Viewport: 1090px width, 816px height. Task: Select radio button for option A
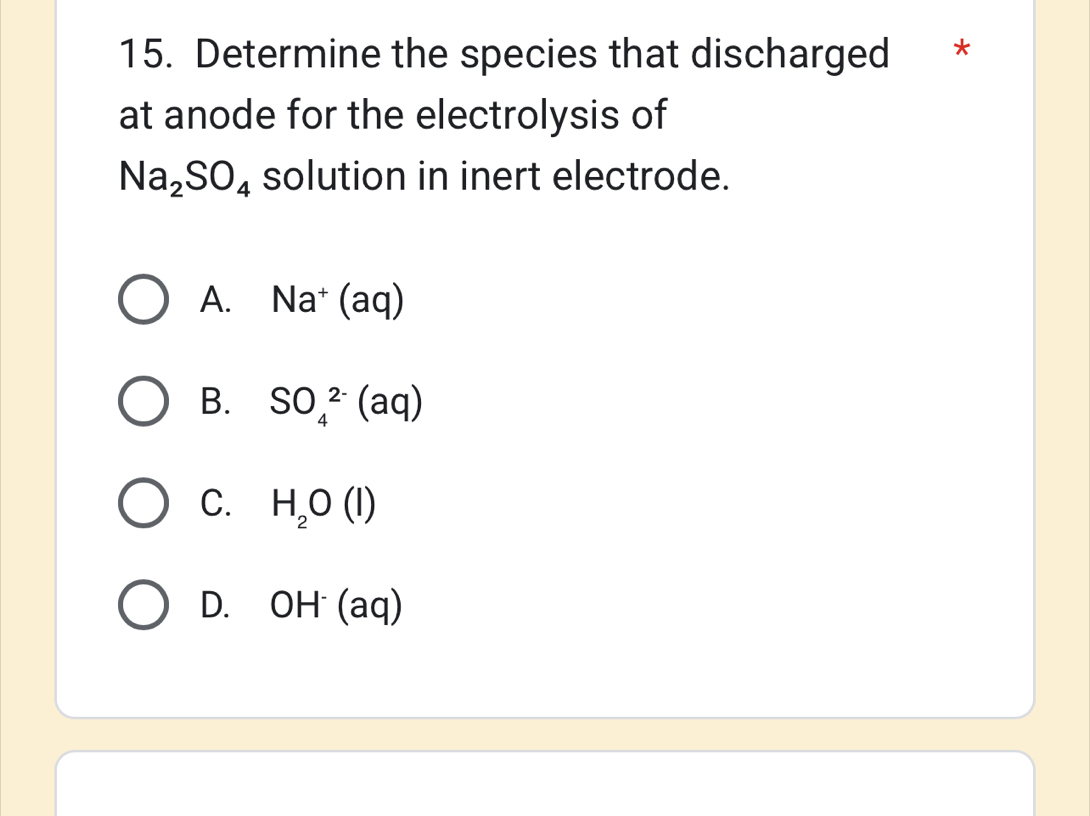142,301
